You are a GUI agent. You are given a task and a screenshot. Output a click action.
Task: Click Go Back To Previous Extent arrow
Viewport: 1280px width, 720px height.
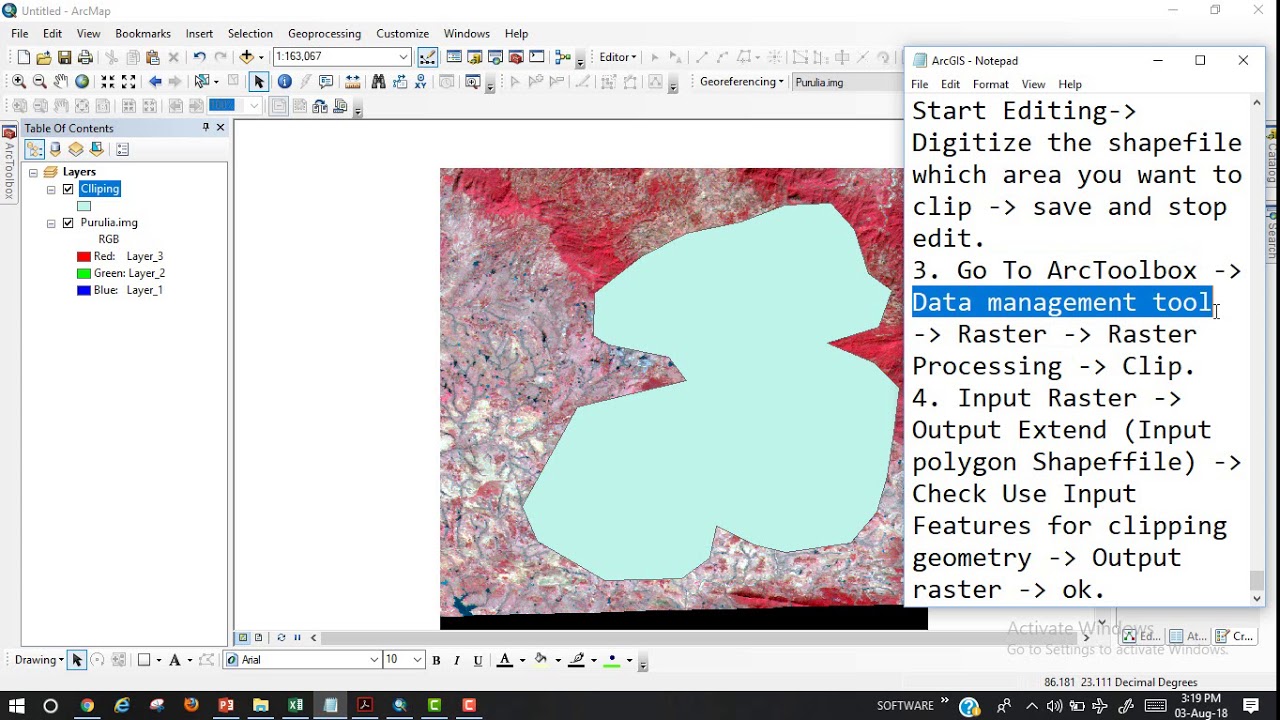tap(155, 81)
